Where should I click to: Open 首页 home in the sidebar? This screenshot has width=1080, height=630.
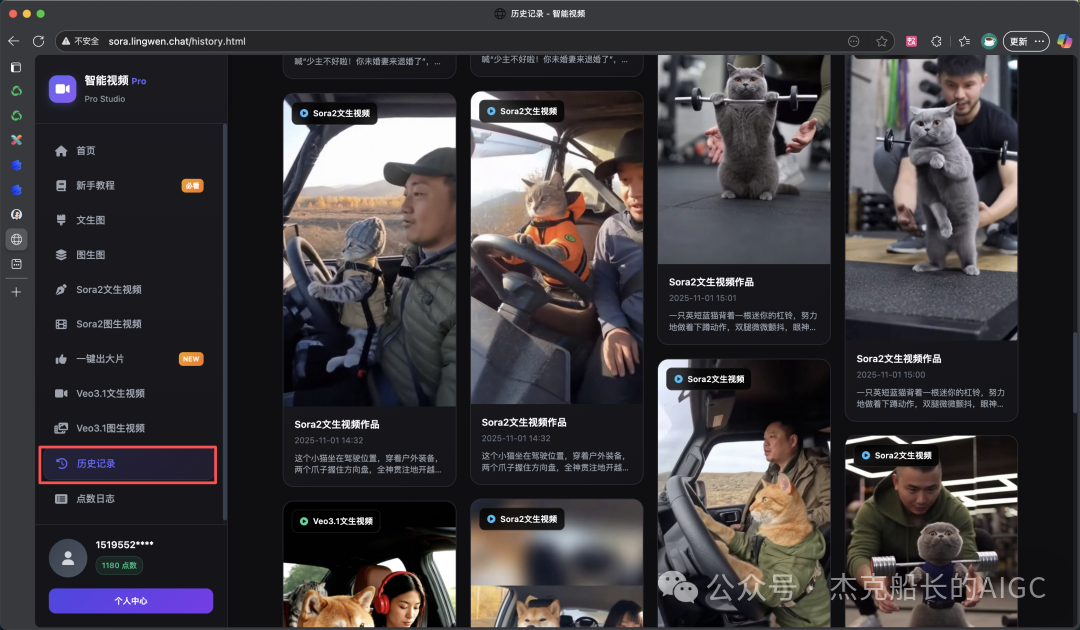[130, 151]
